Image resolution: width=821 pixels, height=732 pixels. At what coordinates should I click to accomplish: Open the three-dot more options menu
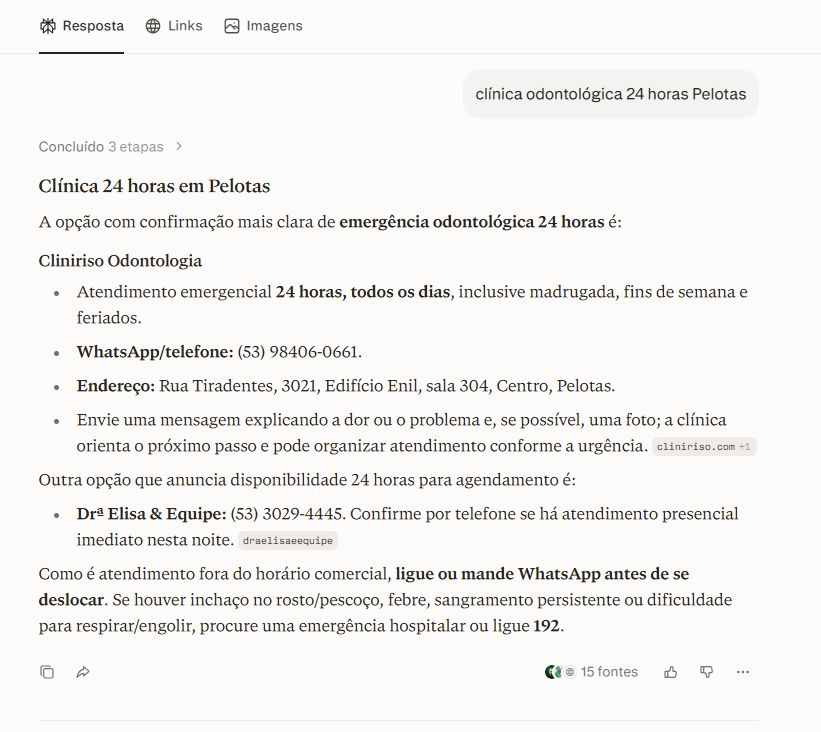click(742, 672)
